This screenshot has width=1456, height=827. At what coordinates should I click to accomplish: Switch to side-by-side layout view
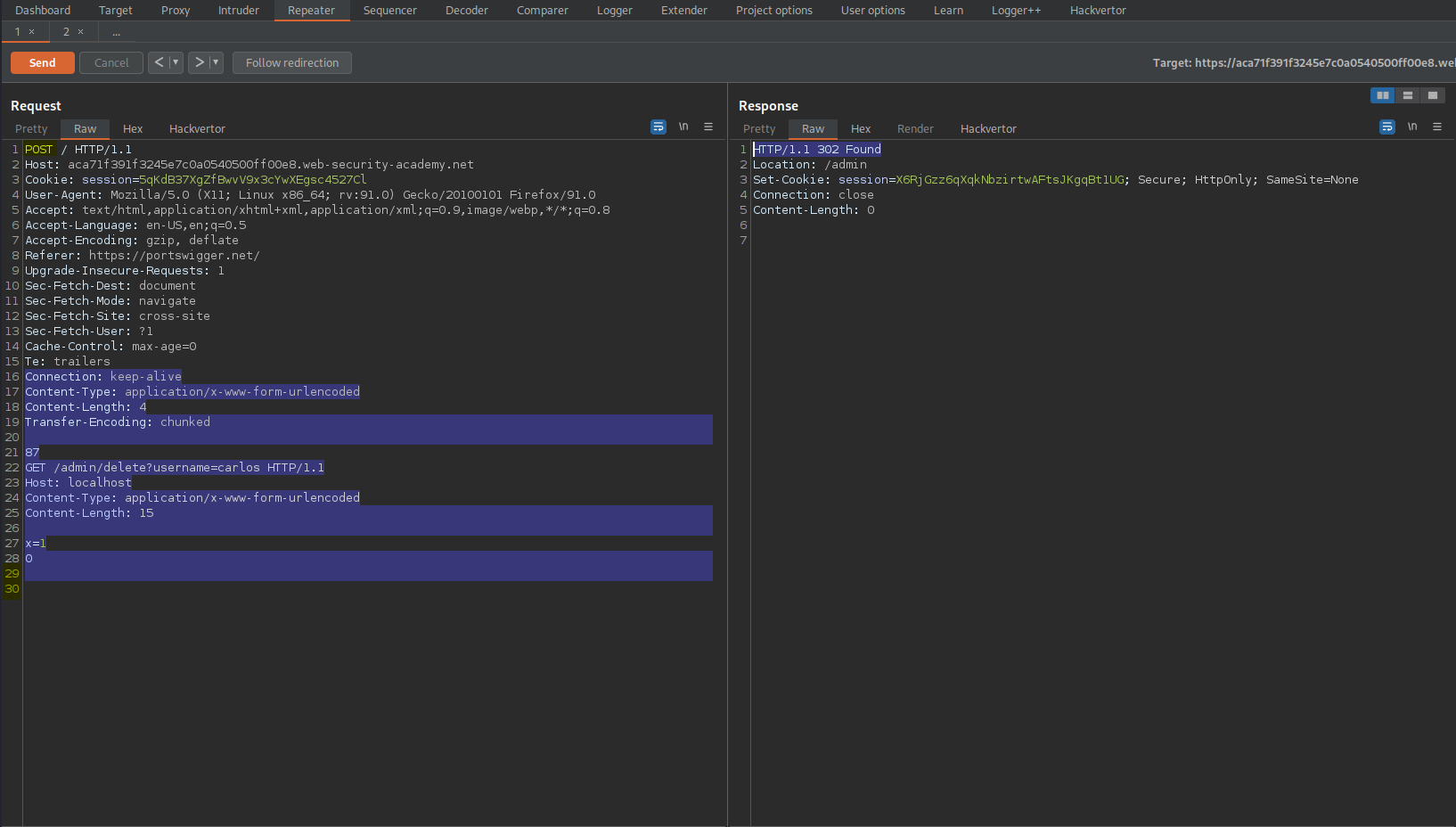1383,95
